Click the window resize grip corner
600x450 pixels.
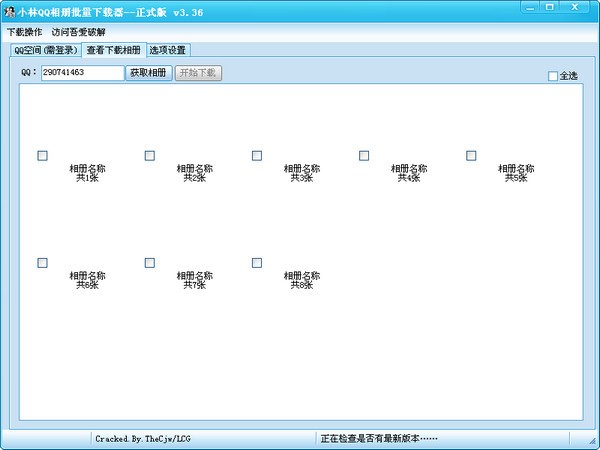click(592, 442)
